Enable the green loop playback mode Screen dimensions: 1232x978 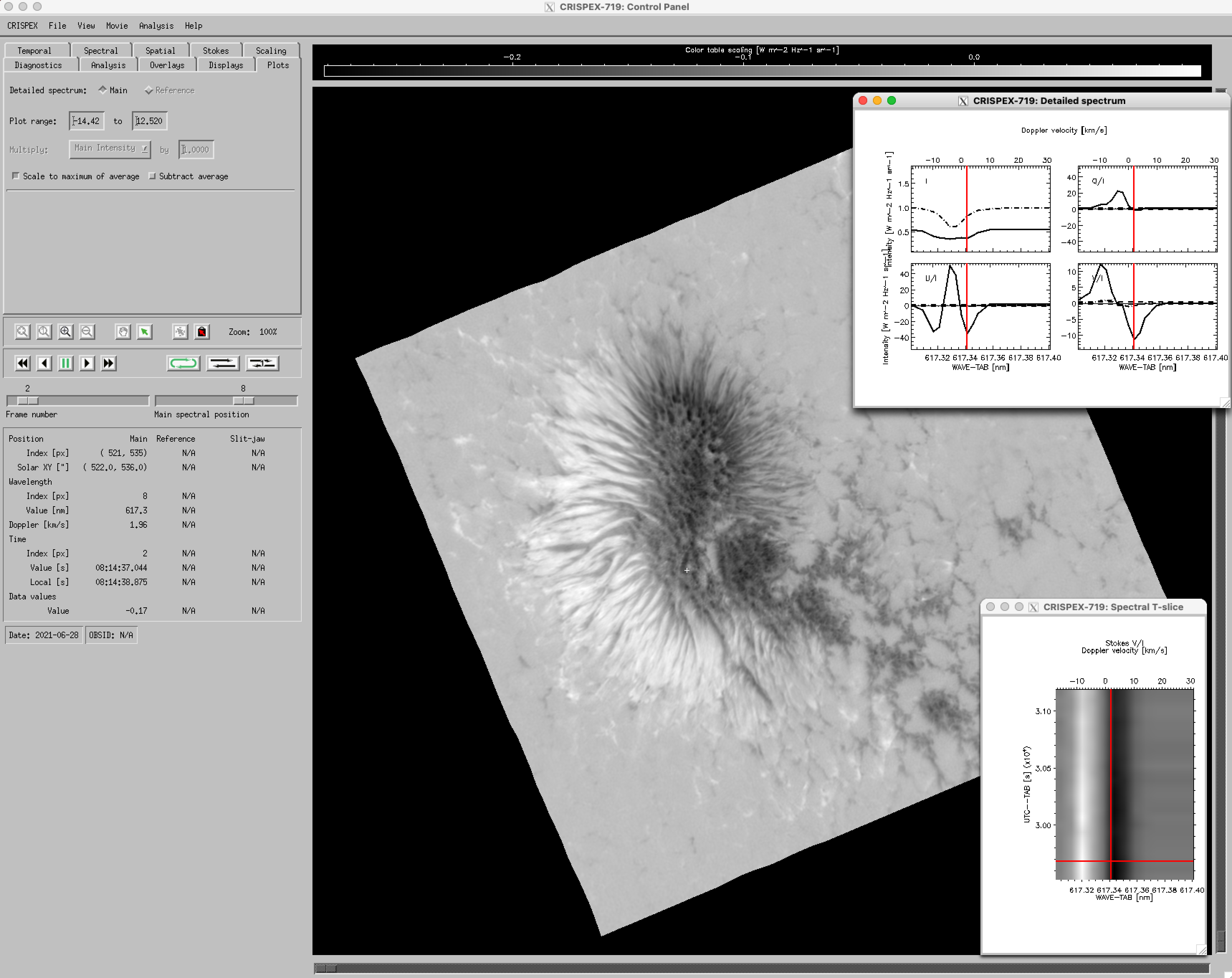pyautogui.click(x=183, y=363)
